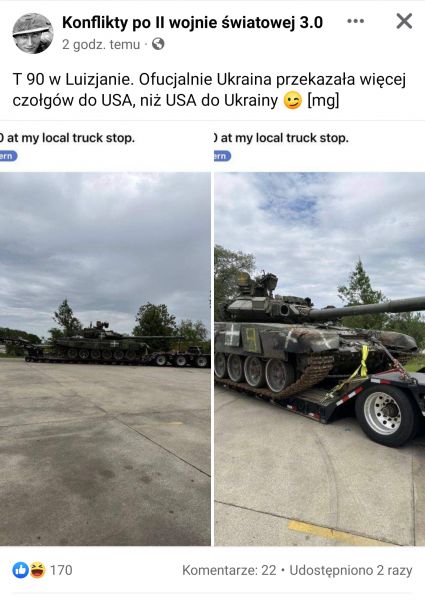This screenshot has height=600, width=425.
Task: Click the '2 godz. temu' timestamp
Action: [x=101, y=45]
